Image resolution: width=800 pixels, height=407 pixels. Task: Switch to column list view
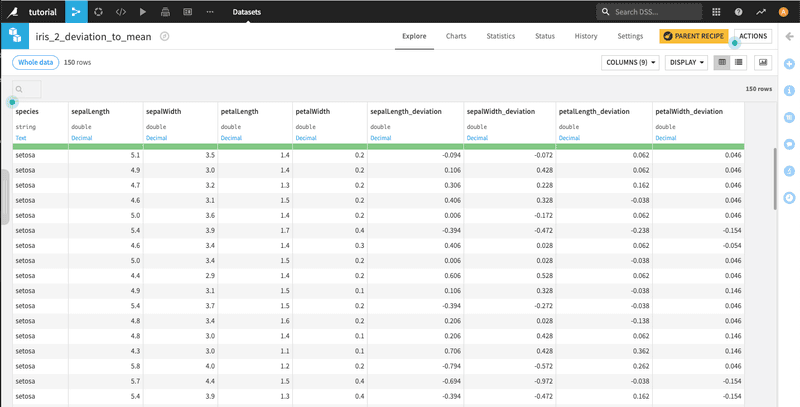(x=738, y=62)
